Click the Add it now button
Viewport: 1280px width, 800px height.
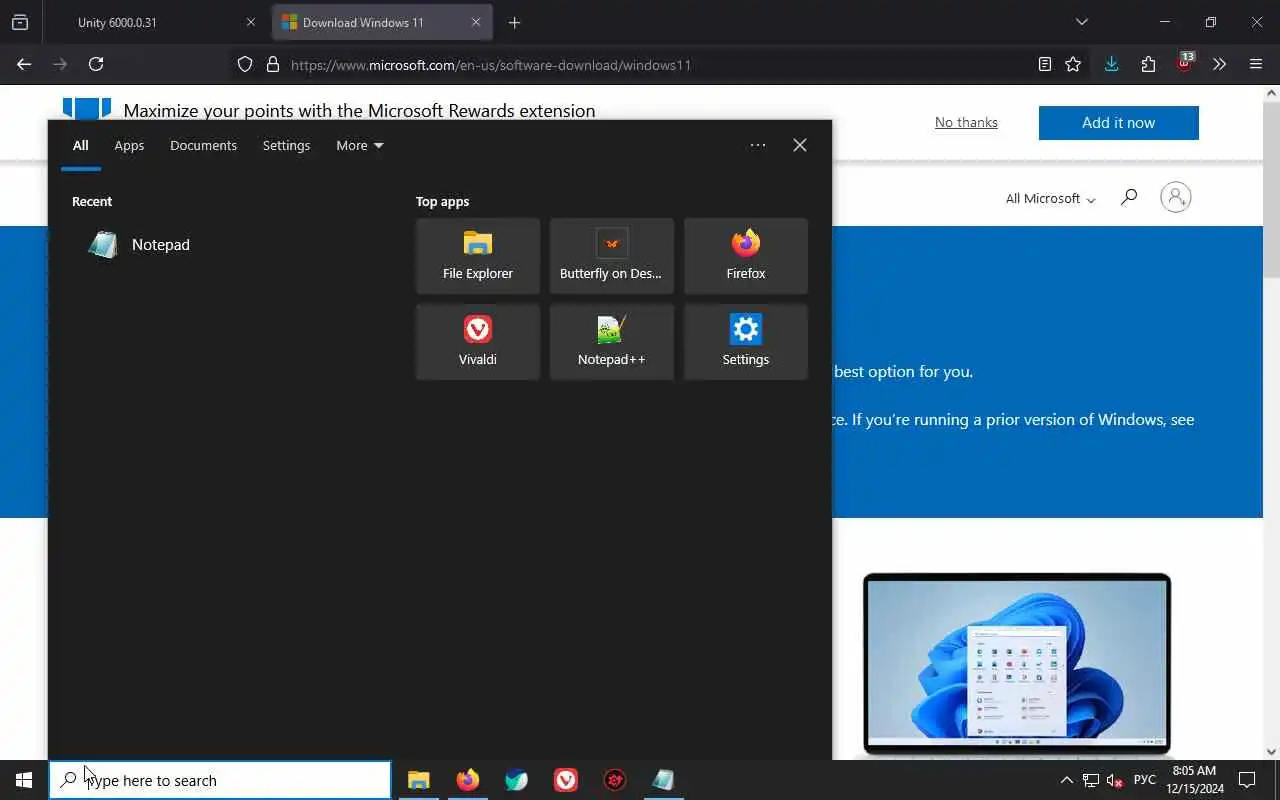pyautogui.click(x=1118, y=123)
